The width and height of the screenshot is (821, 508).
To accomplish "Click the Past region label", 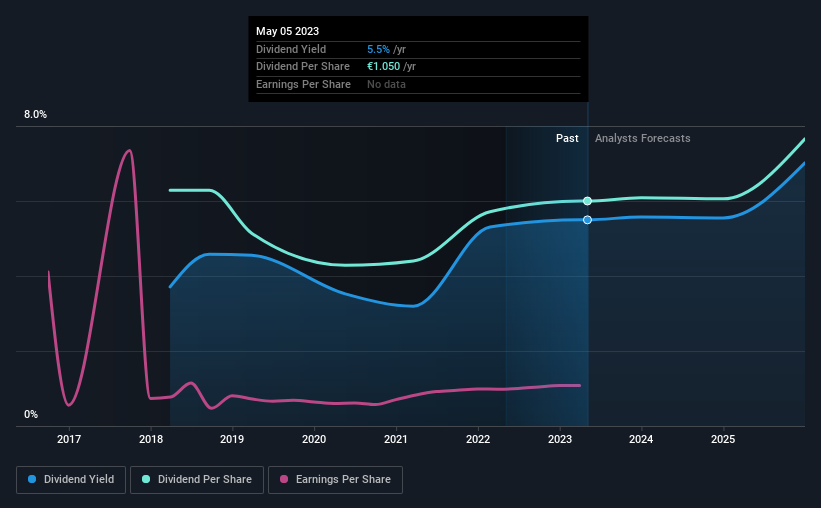I will (567, 138).
